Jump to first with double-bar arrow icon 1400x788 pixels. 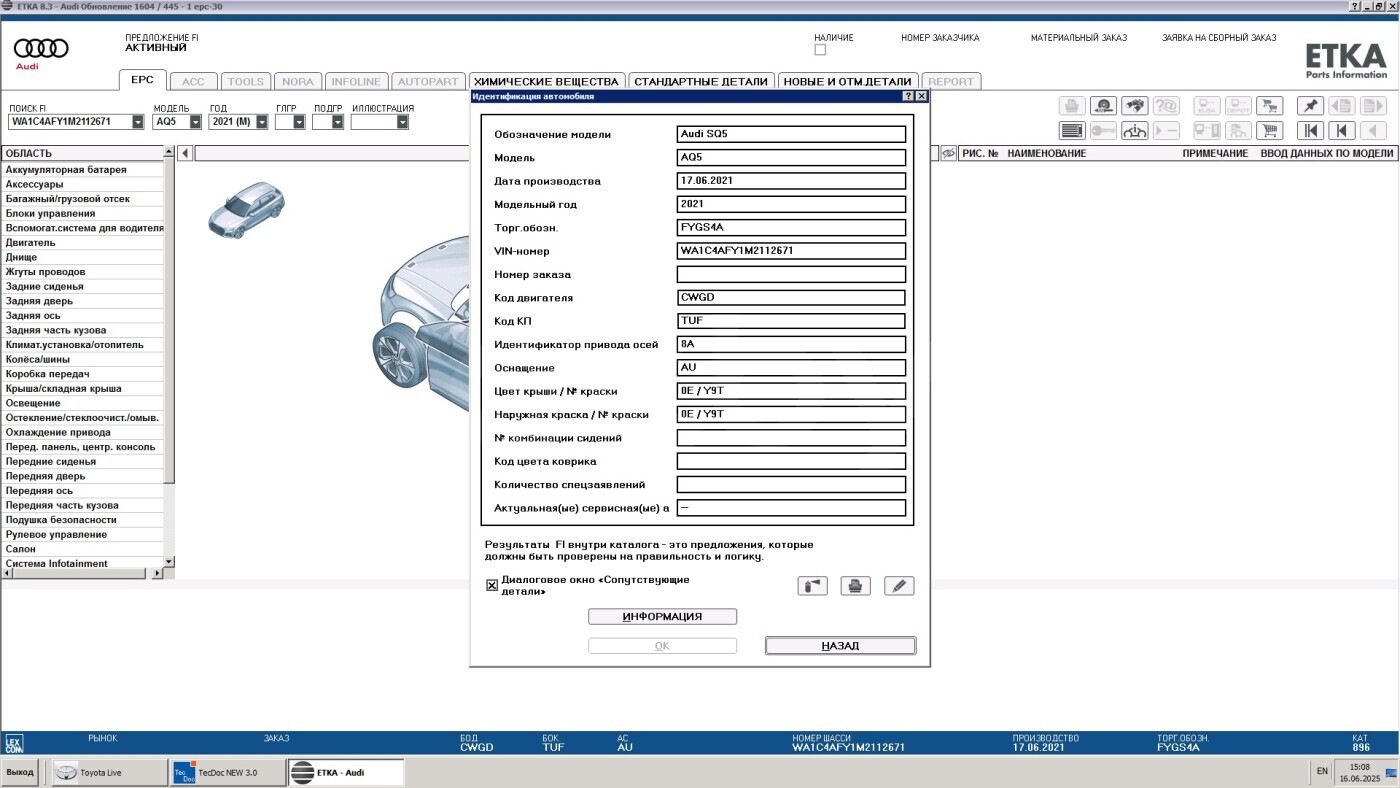(x=1310, y=130)
